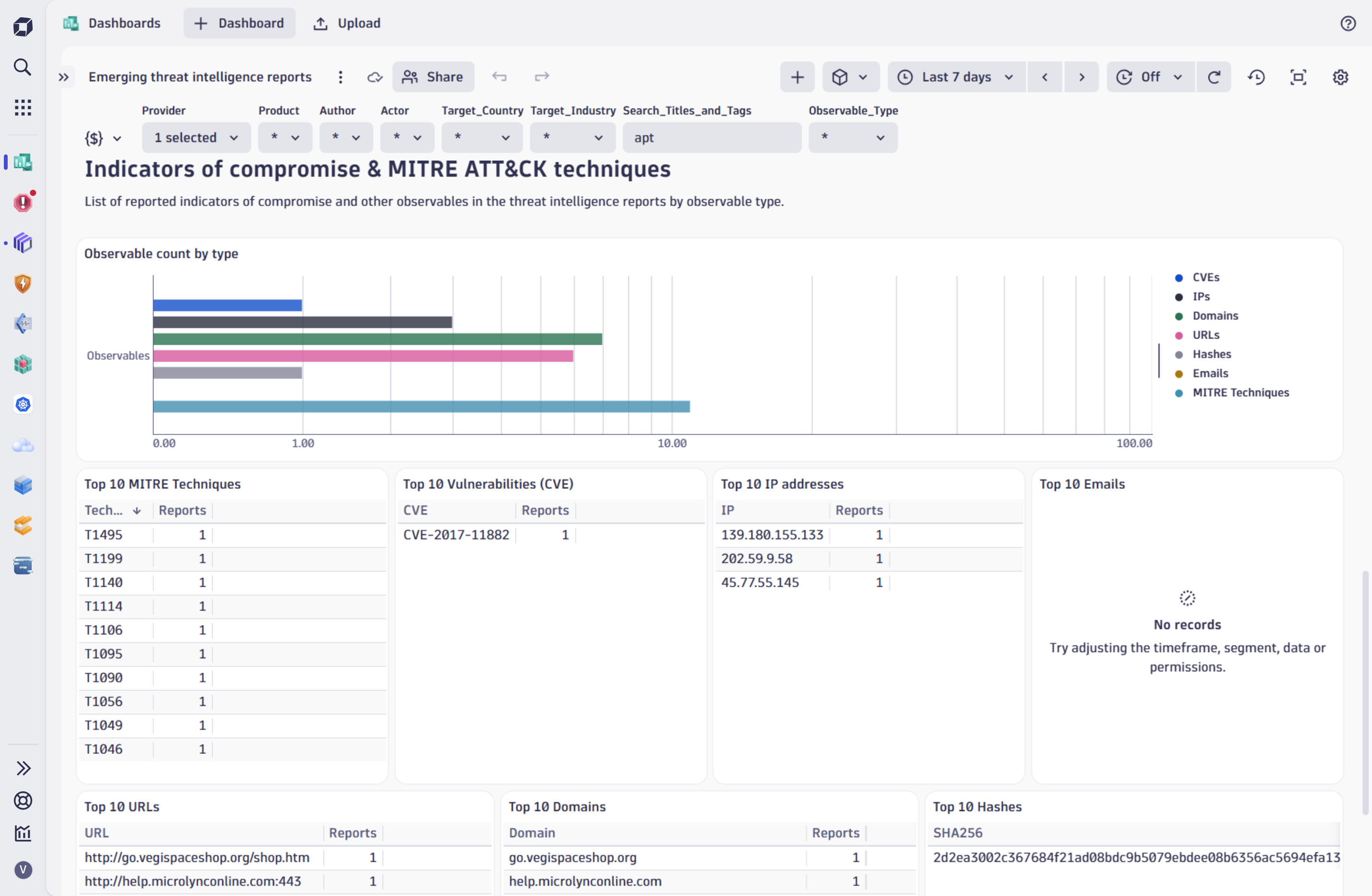Viewport: 1372px width, 896px height.
Task: Click the cloud sync status icon
Action: (375, 77)
